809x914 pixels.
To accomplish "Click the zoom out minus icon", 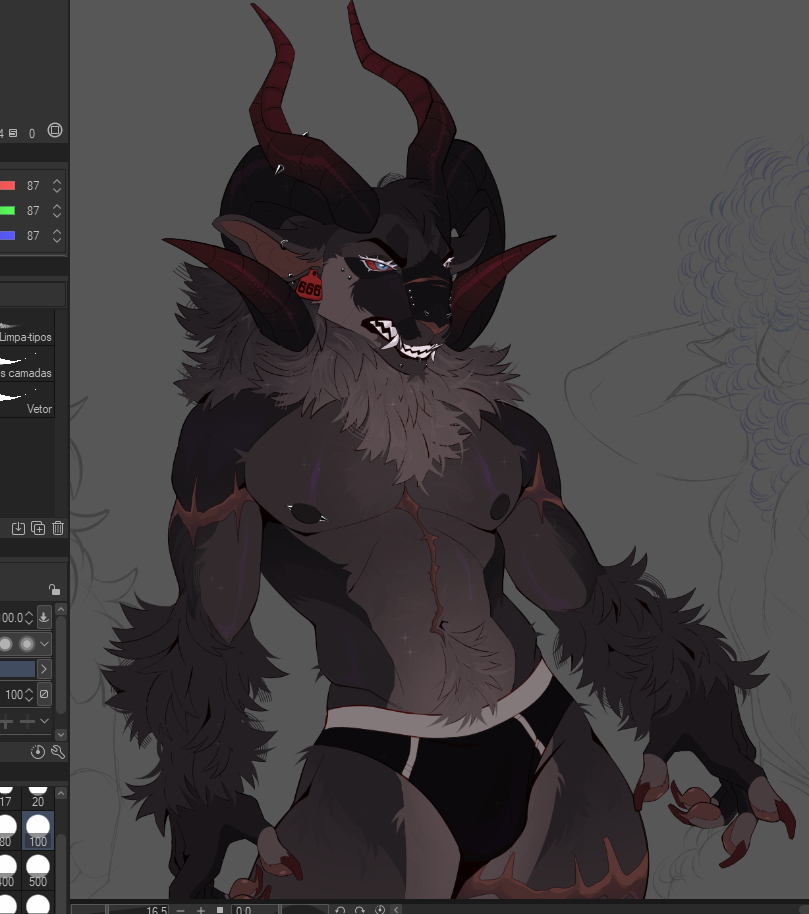I will [180, 910].
